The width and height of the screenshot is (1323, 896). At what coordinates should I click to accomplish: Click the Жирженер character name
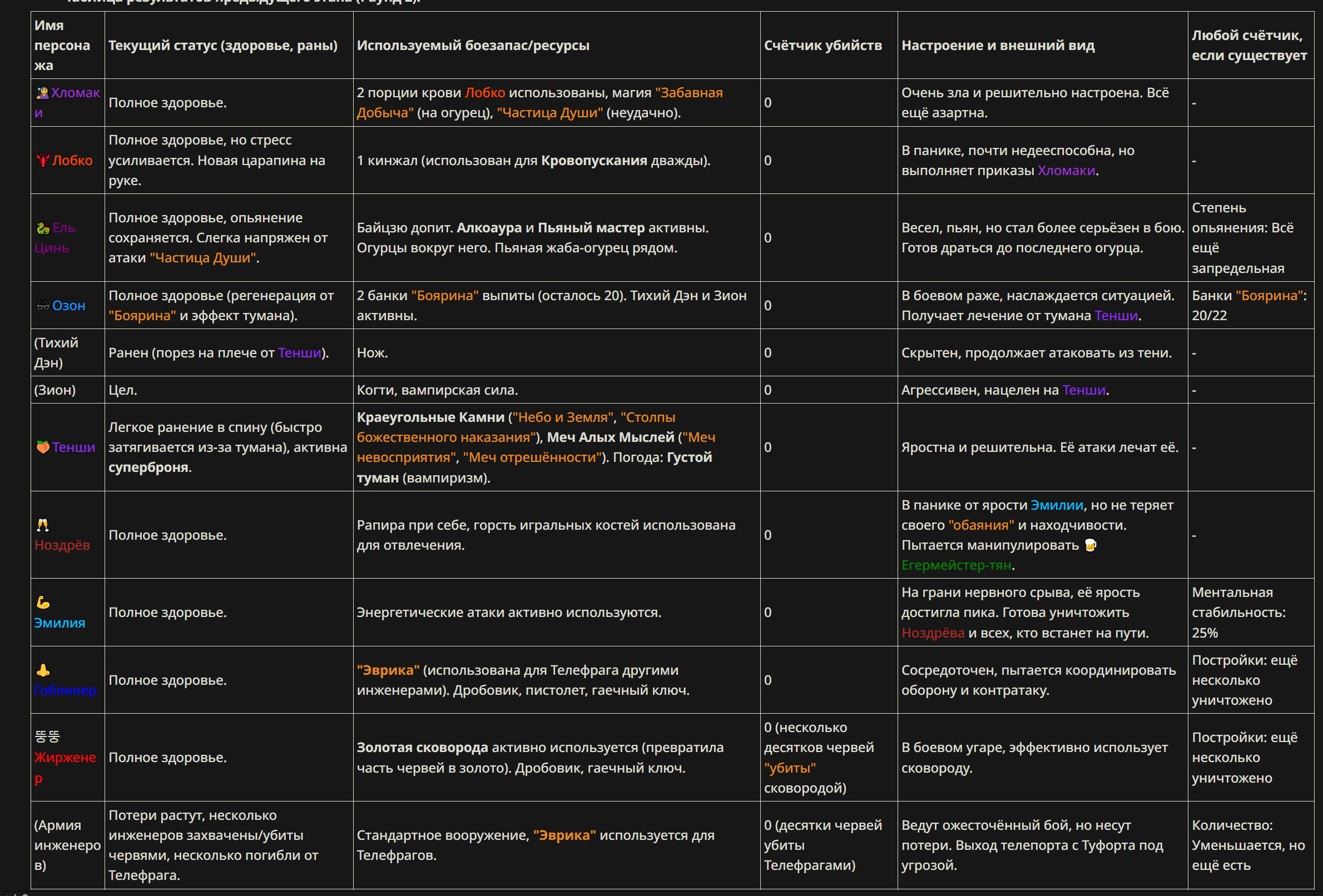click(x=65, y=768)
